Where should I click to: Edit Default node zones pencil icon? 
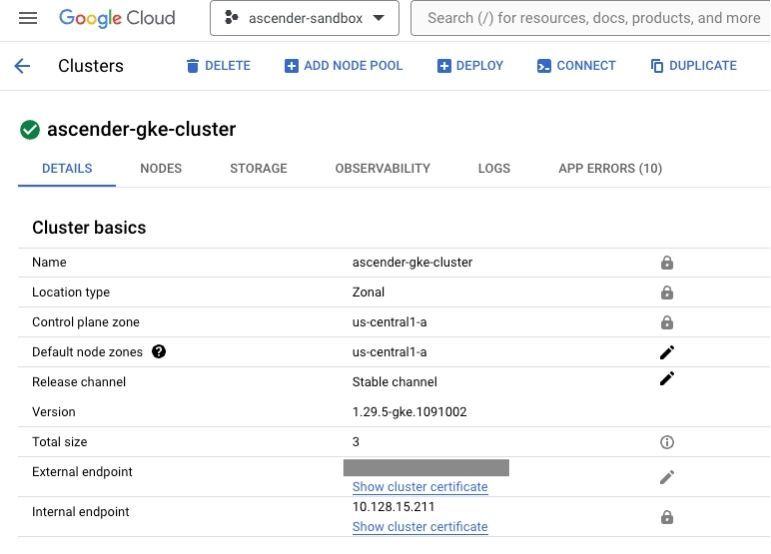click(667, 352)
